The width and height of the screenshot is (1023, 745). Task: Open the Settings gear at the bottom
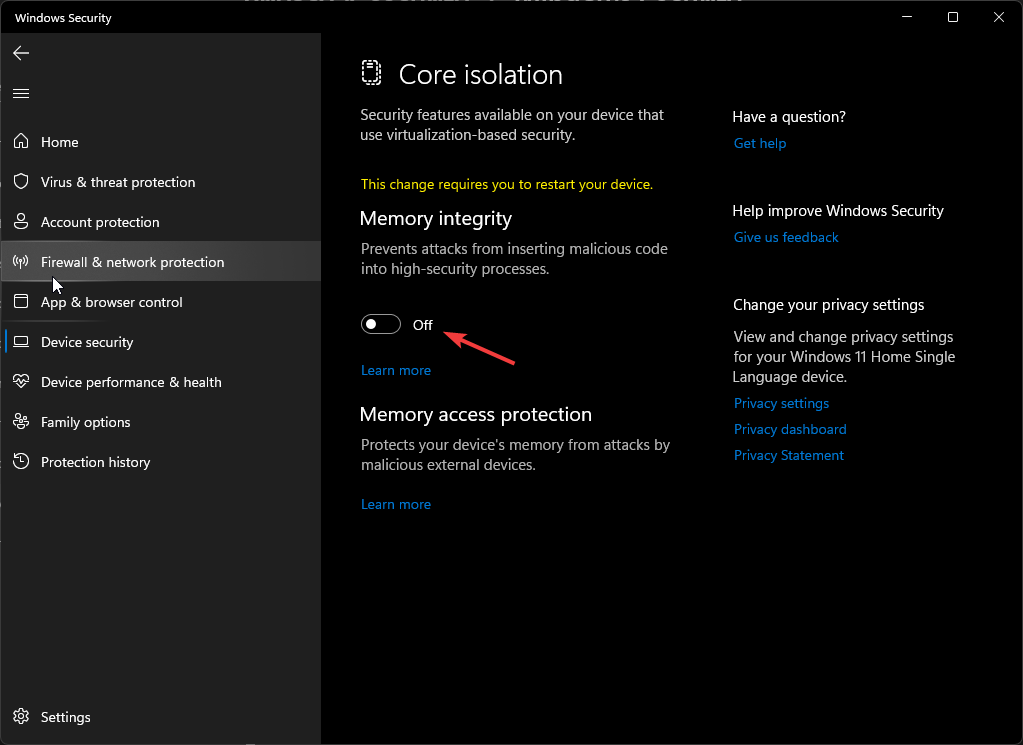[x=22, y=716]
